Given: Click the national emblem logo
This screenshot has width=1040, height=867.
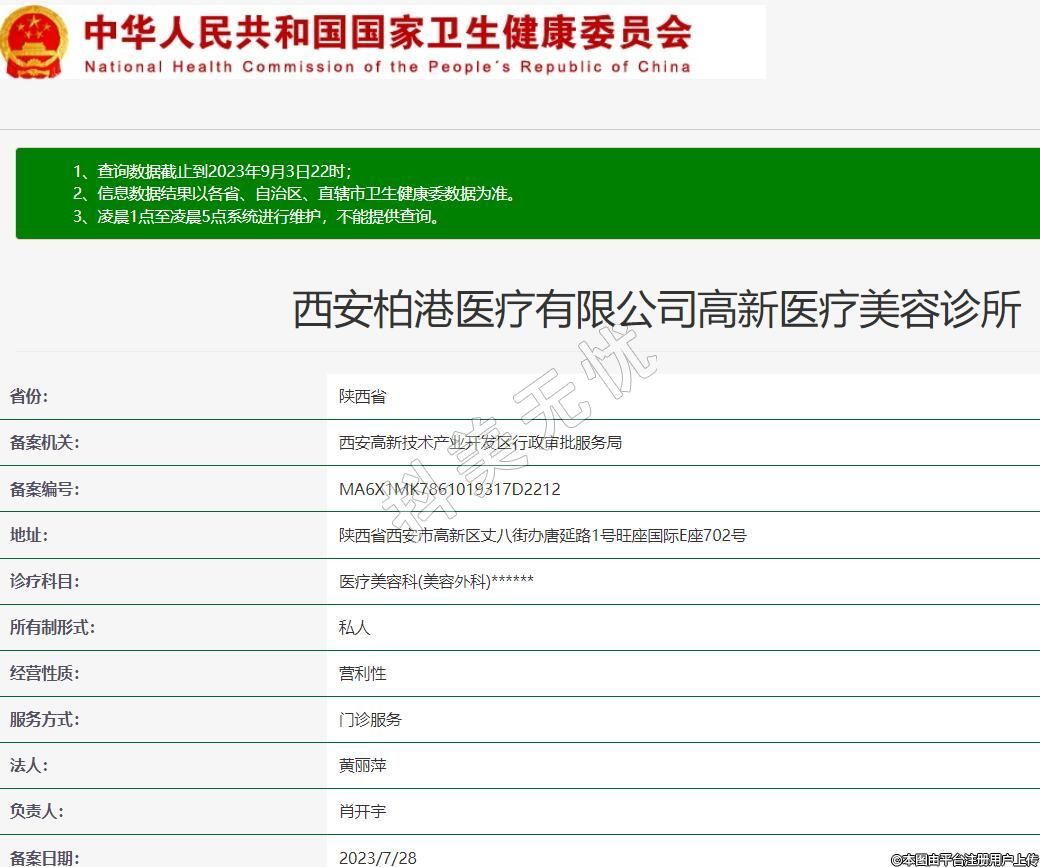Looking at the screenshot, I should point(33,40).
